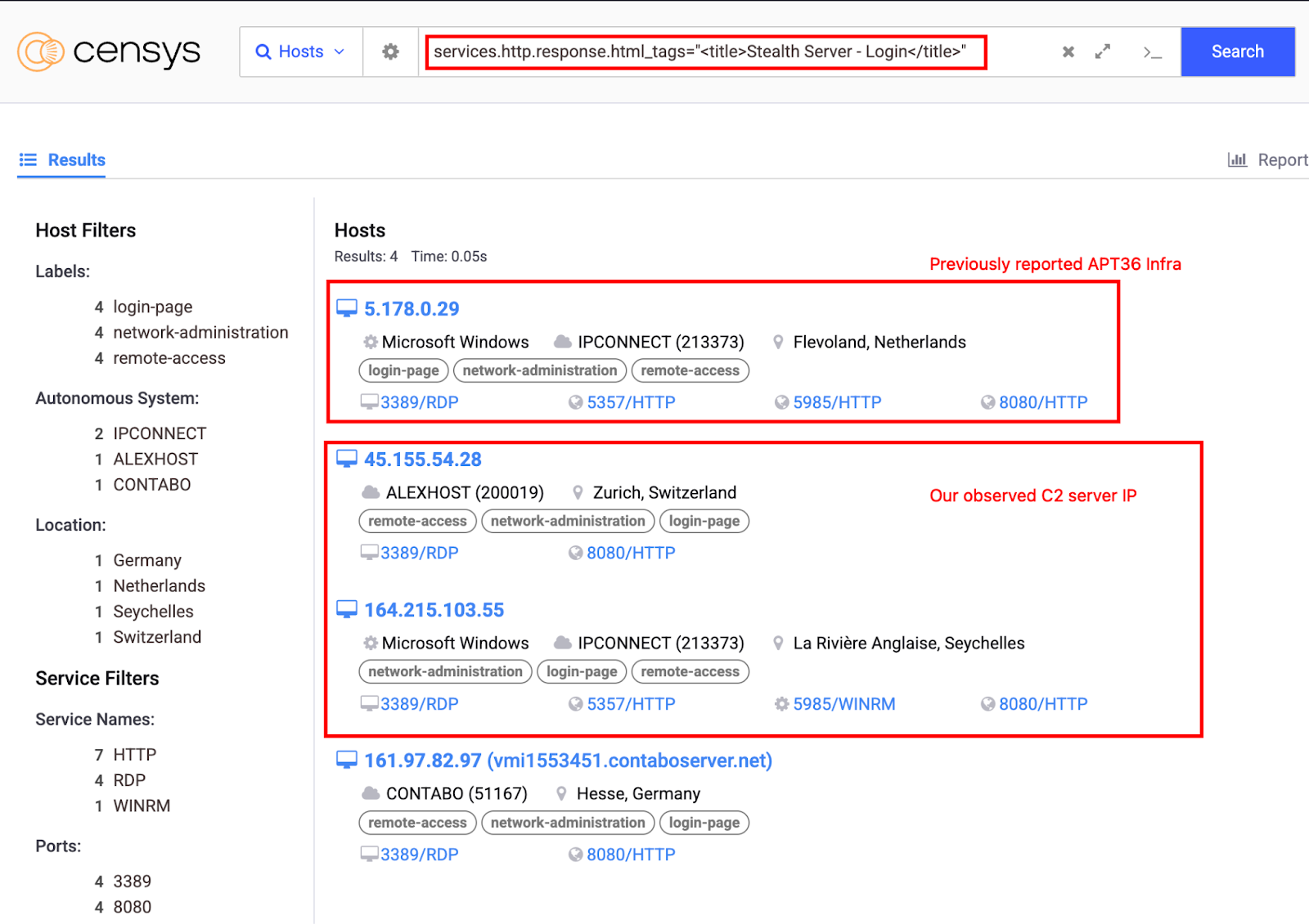
Task: Filter service name HTTP
Action: (134, 754)
